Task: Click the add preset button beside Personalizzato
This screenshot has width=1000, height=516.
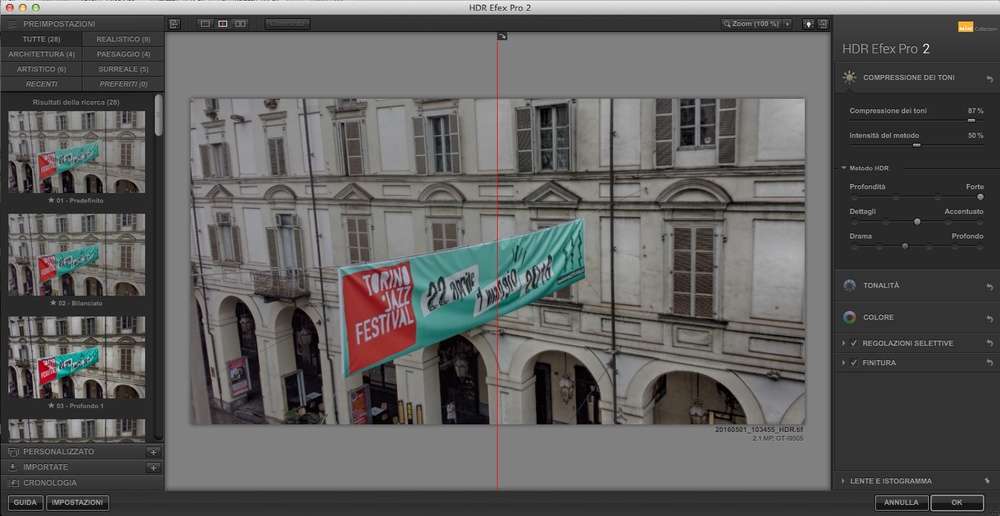Action: (152, 452)
